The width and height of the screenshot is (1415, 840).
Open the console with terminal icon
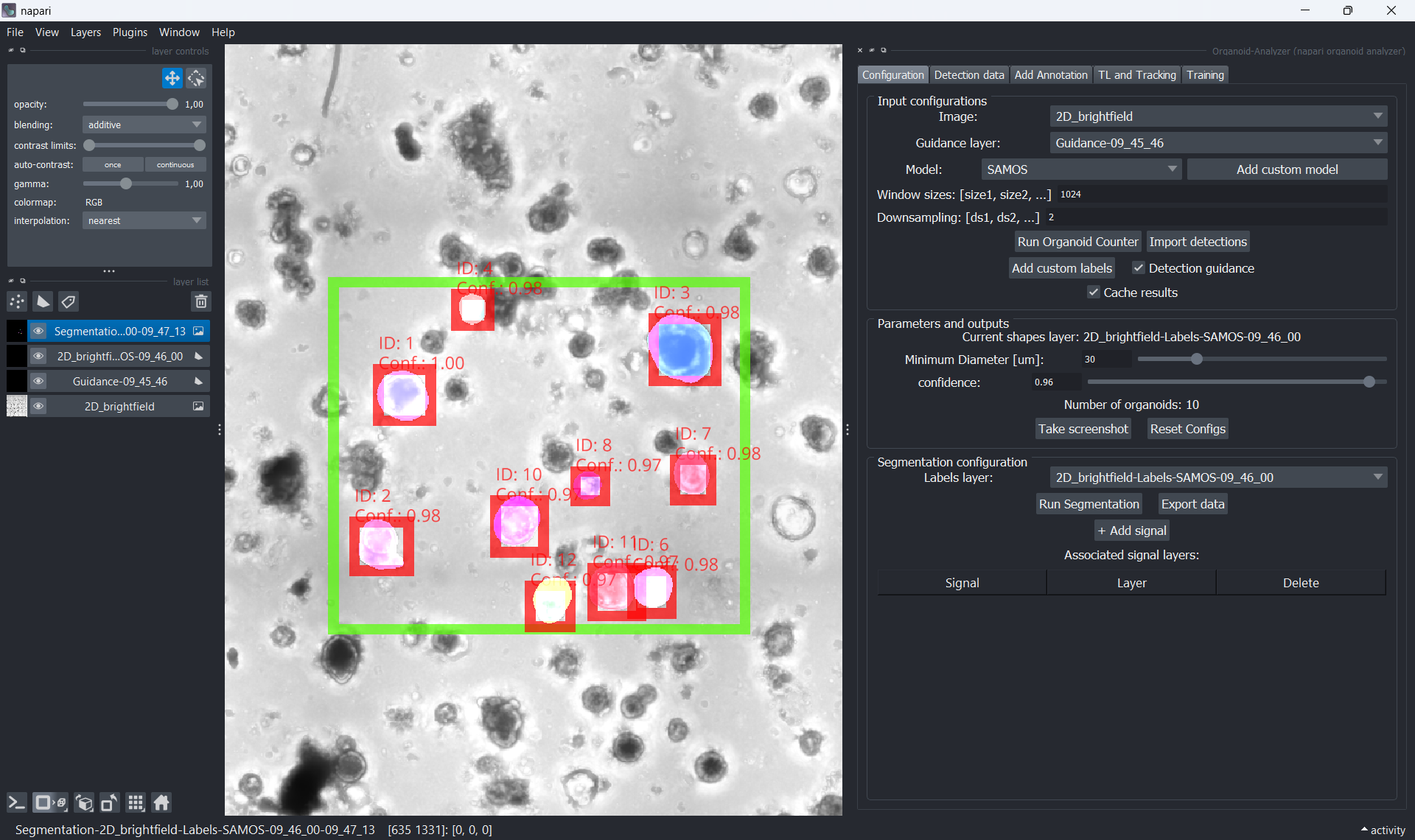[16, 802]
